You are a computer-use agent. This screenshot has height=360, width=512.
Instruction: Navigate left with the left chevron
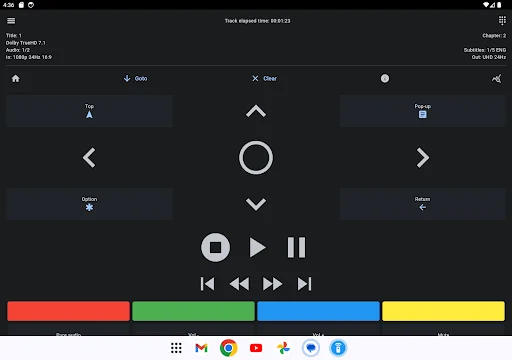click(89, 157)
